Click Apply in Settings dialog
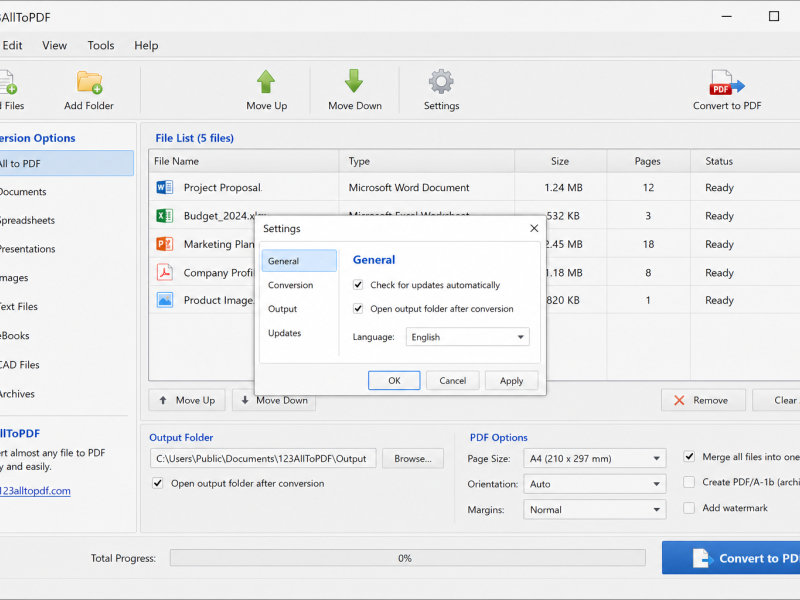 (511, 380)
